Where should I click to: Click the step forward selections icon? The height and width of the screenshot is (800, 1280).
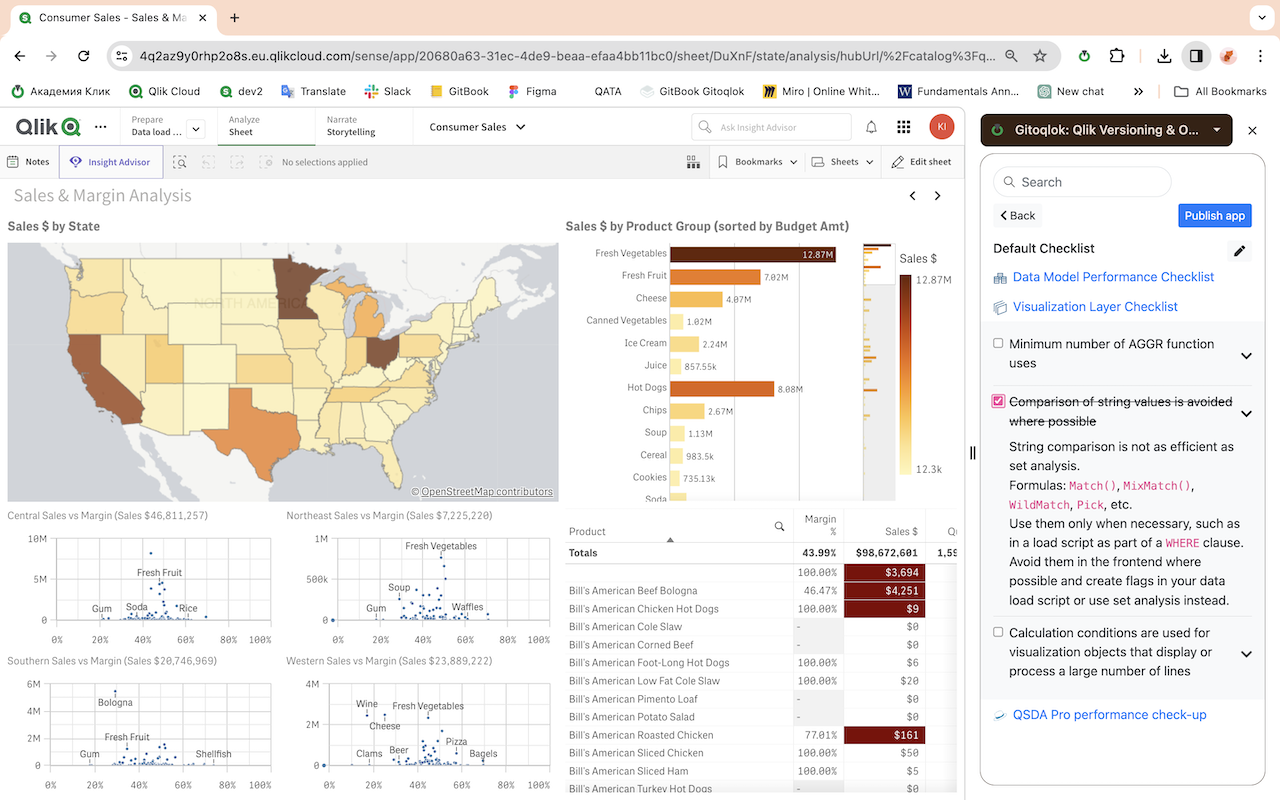coord(237,162)
